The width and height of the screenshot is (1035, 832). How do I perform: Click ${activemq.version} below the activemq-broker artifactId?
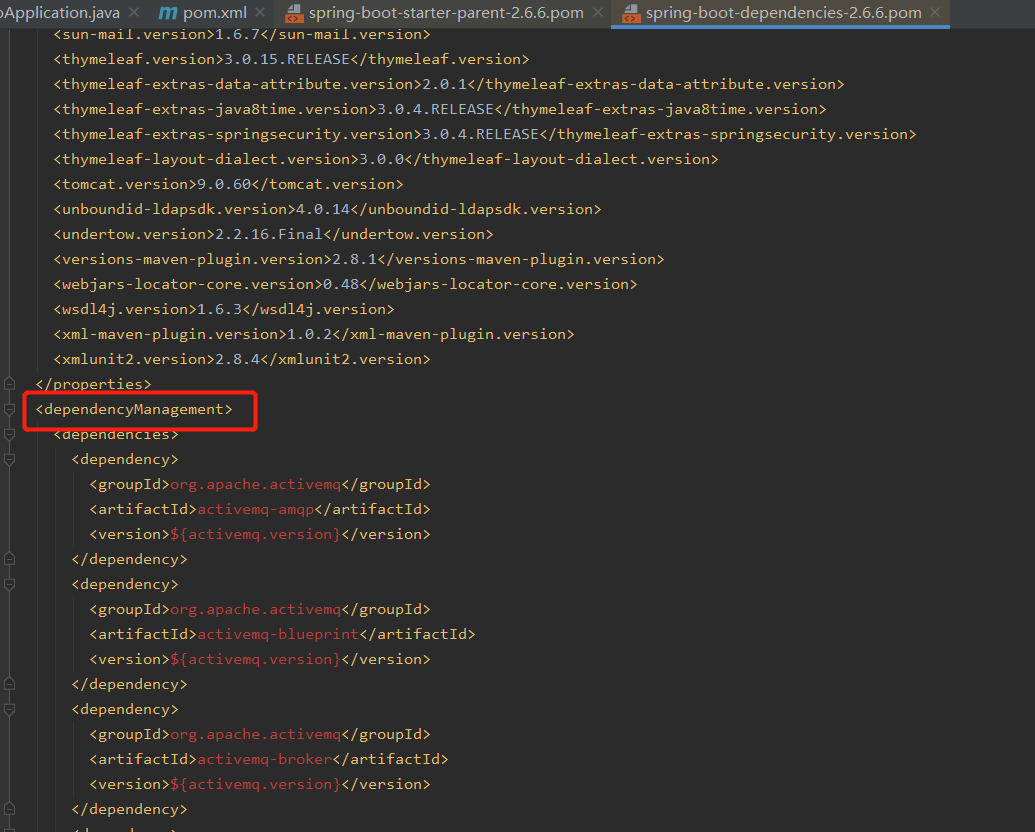point(255,784)
